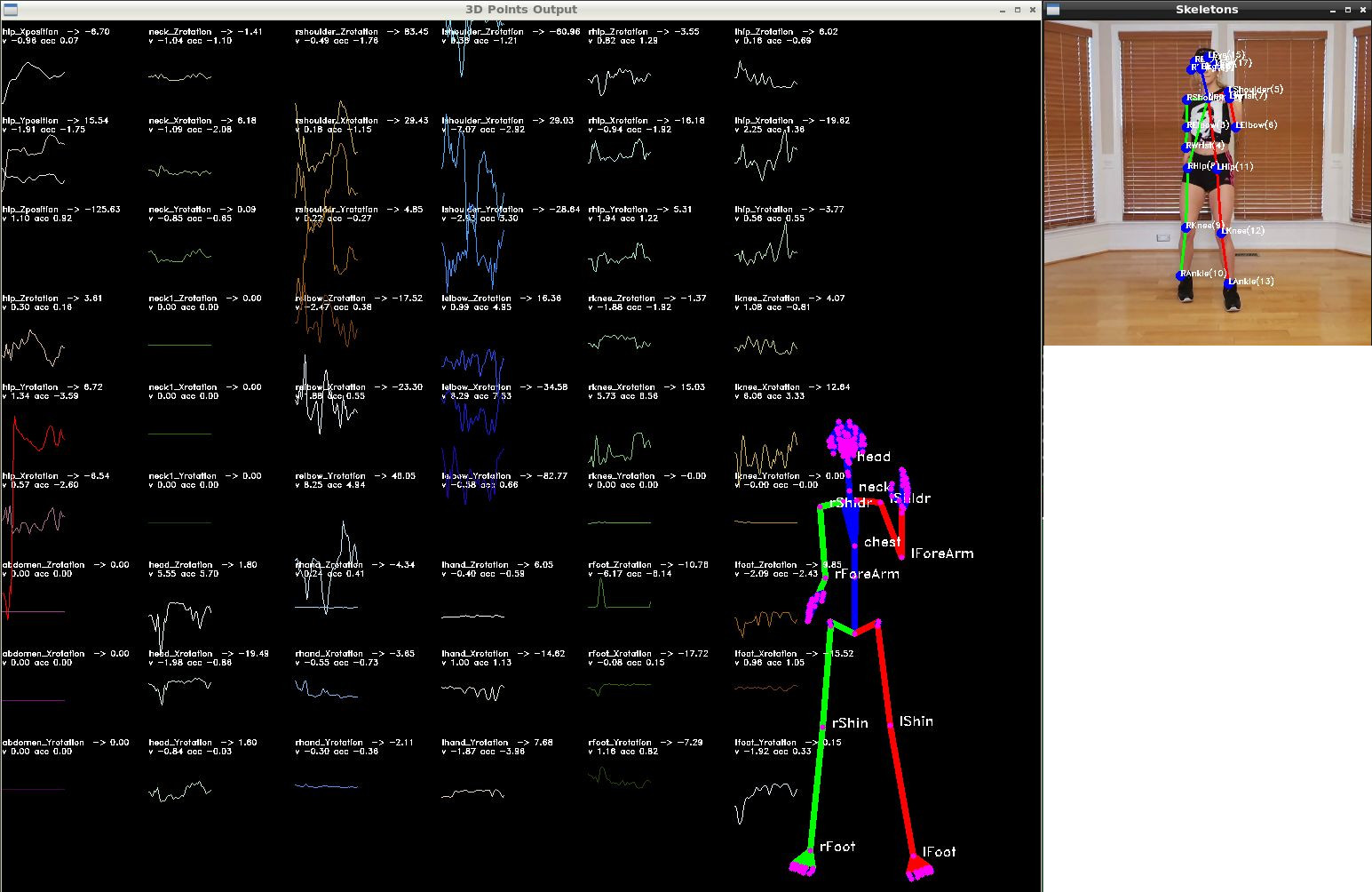Click the rknee_Zrotation label
1372x892 pixels.
[x=623, y=298]
